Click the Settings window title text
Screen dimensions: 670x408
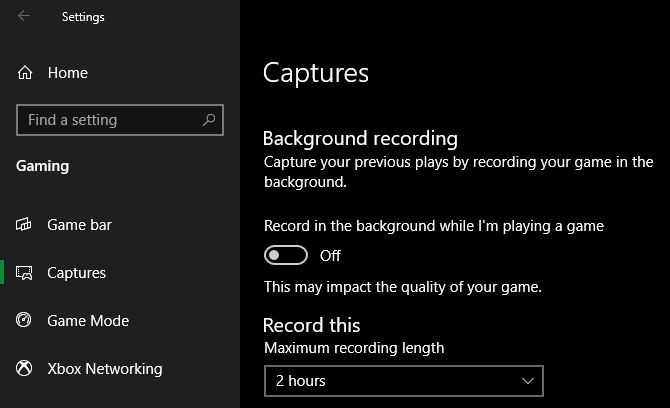pyautogui.click(x=83, y=17)
